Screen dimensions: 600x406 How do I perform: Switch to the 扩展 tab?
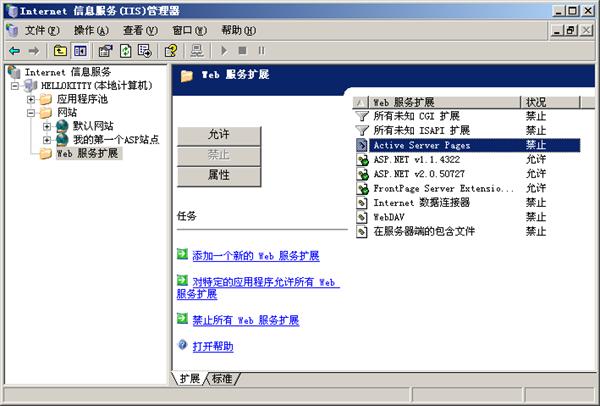click(x=190, y=379)
